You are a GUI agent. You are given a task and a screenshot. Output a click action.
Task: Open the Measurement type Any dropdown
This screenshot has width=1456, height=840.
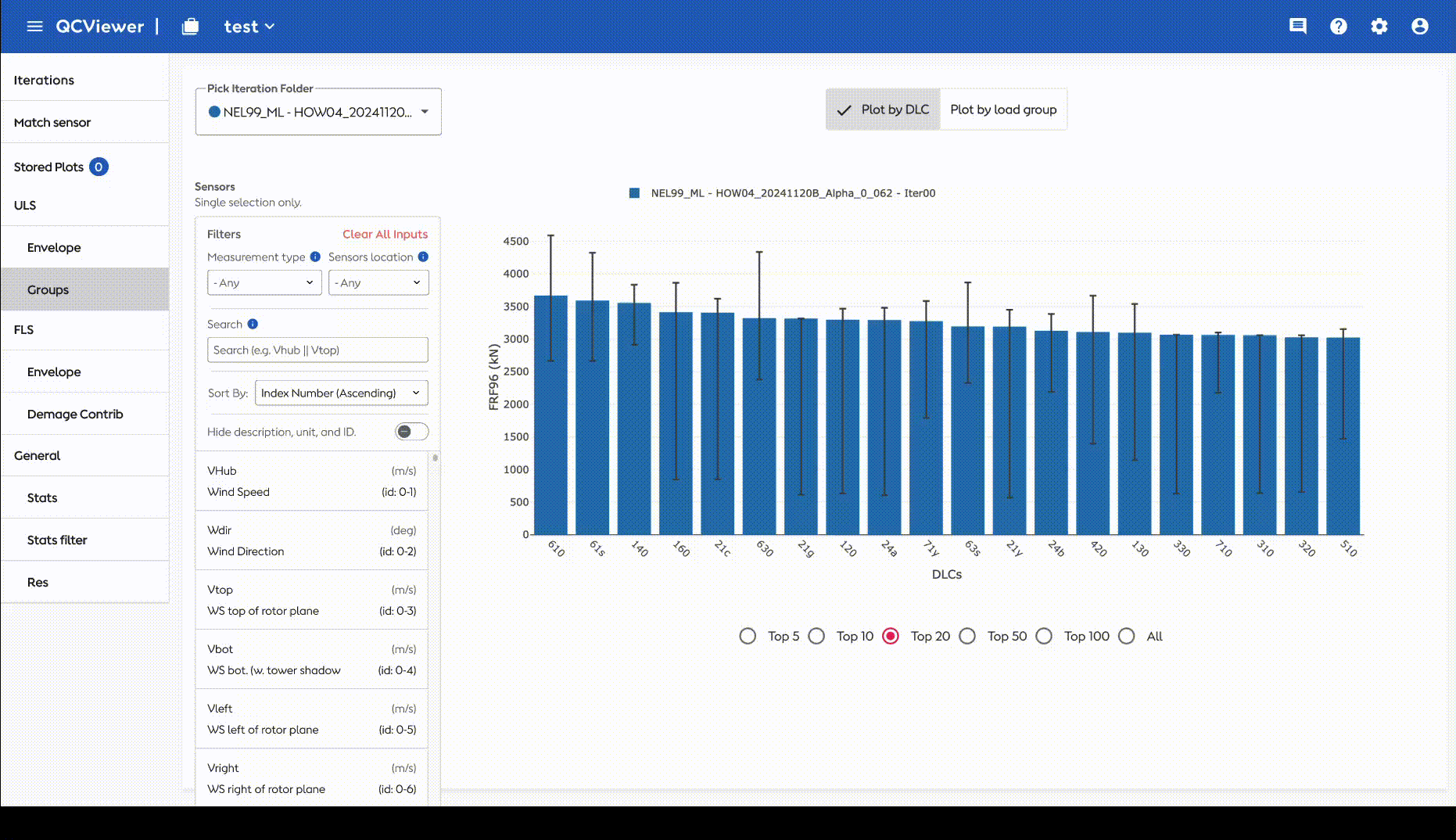pos(264,282)
